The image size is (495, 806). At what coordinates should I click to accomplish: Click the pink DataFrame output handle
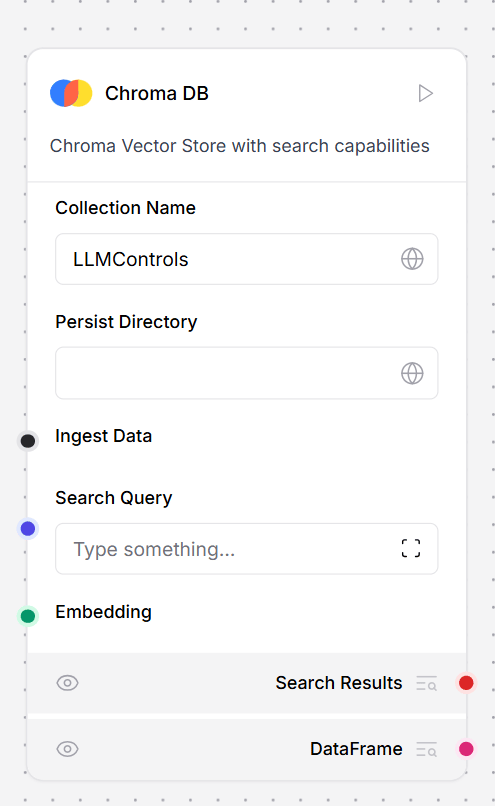[466, 749]
